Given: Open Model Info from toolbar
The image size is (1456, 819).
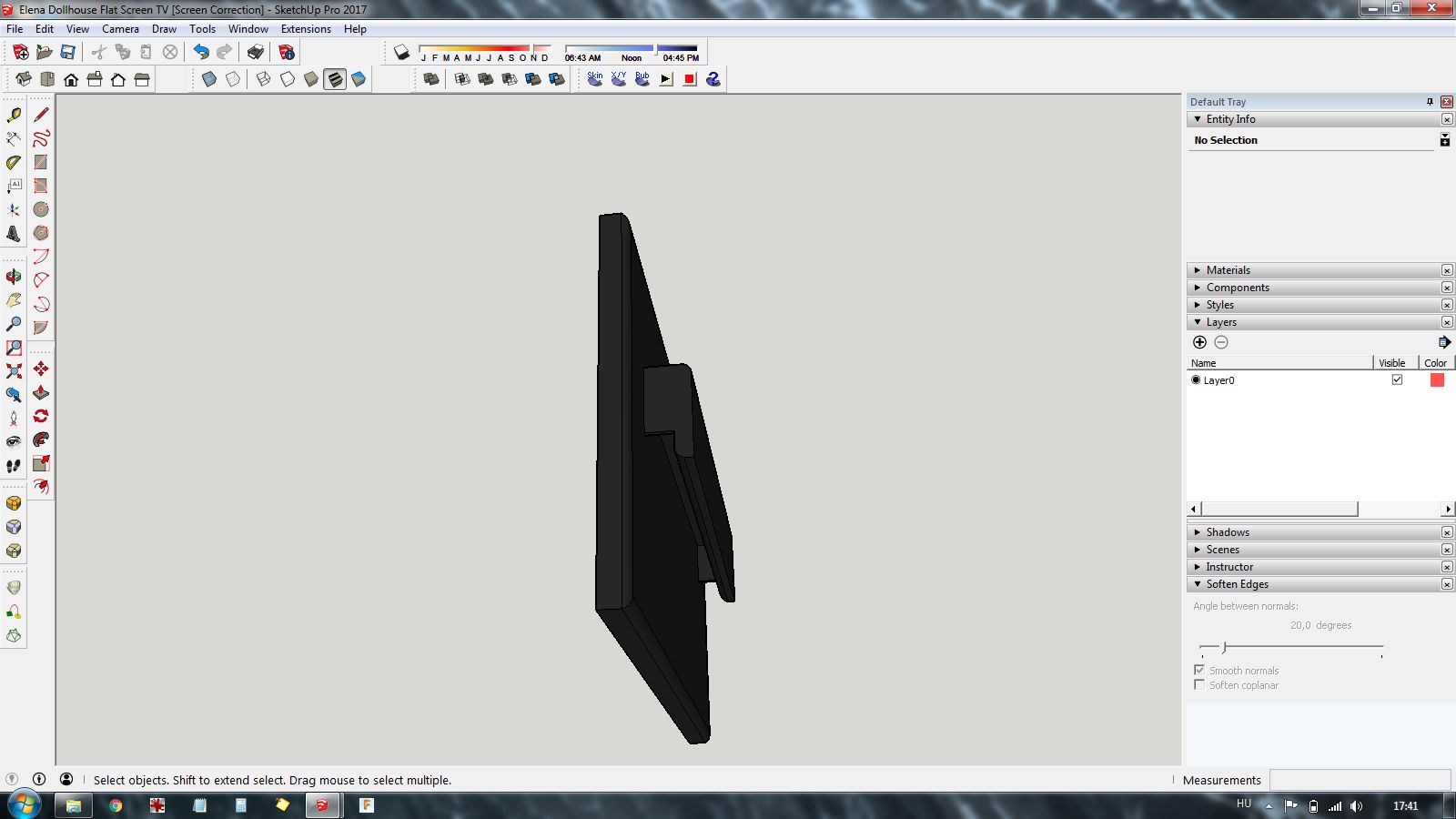Looking at the screenshot, I should click(287, 53).
